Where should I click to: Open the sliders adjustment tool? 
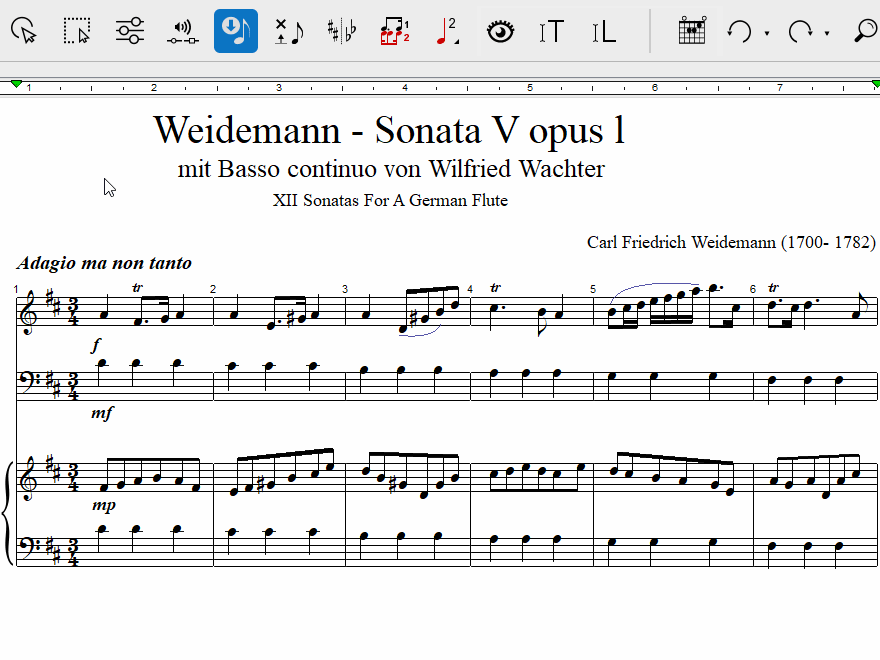tap(130, 31)
